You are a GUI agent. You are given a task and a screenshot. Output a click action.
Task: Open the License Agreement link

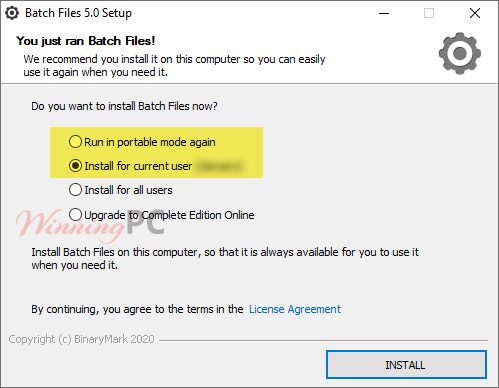[x=295, y=309]
